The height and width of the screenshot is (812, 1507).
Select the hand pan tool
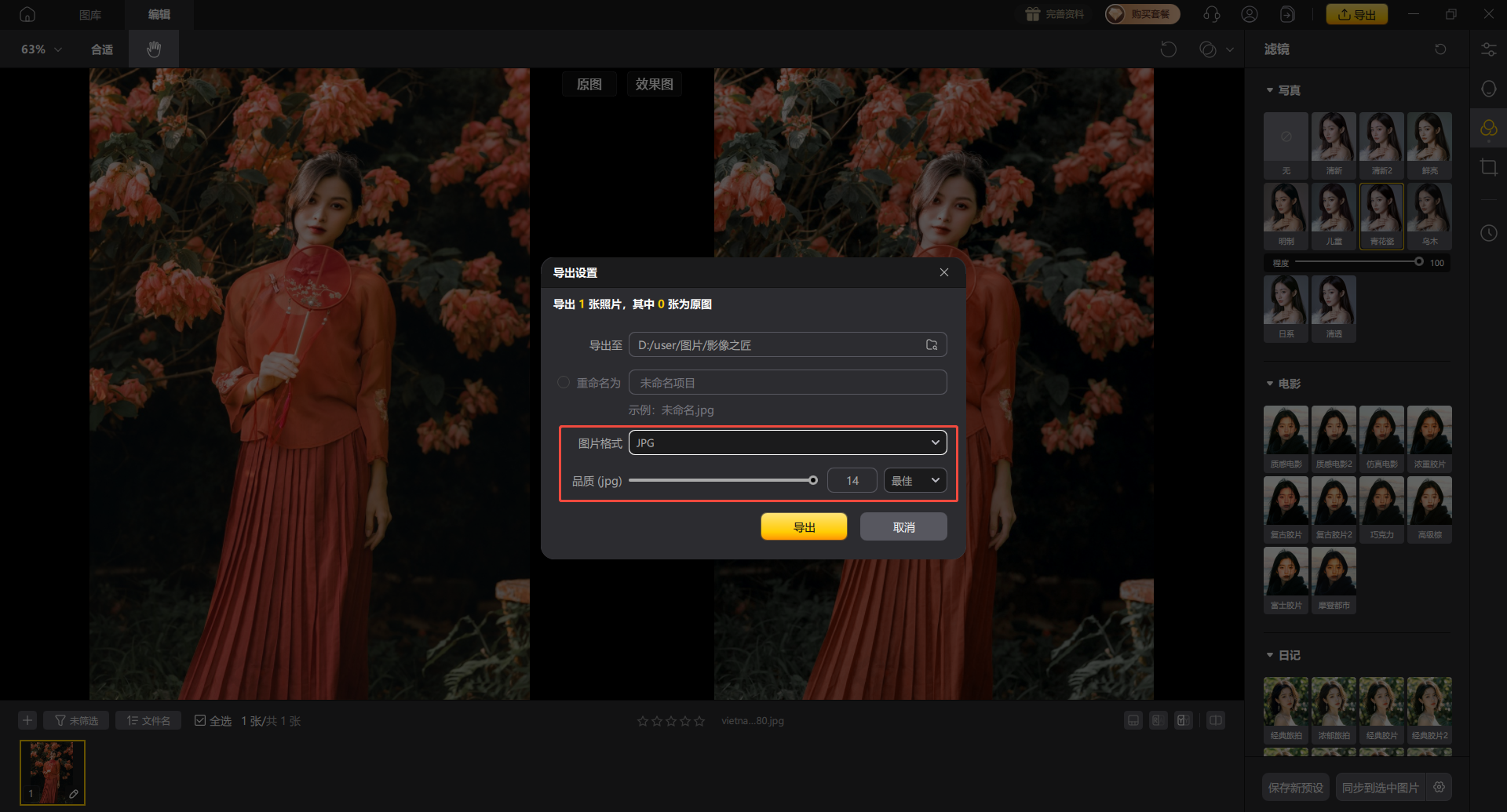click(154, 49)
